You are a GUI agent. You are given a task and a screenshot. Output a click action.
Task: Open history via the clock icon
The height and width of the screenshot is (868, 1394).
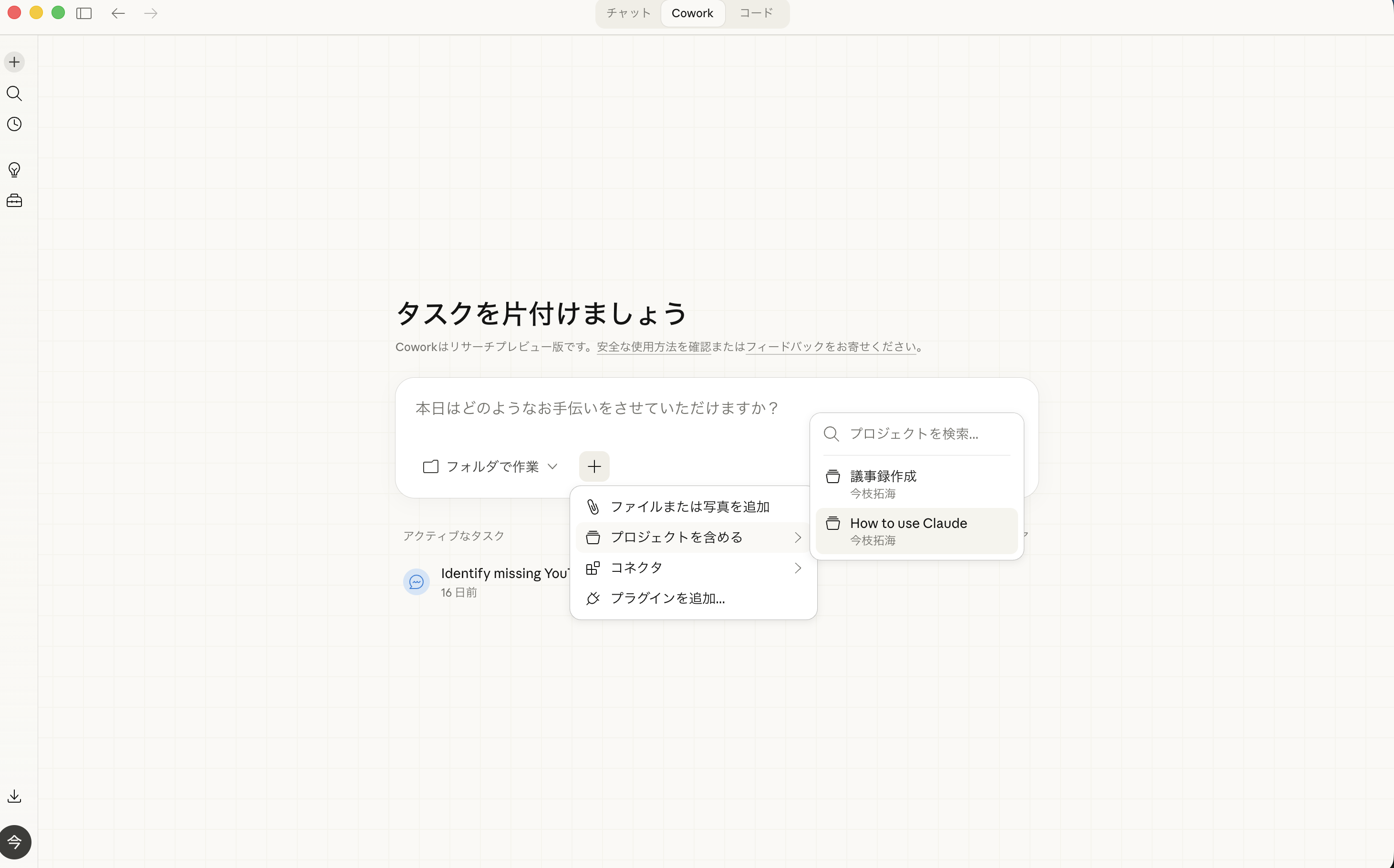click(14, 124)
